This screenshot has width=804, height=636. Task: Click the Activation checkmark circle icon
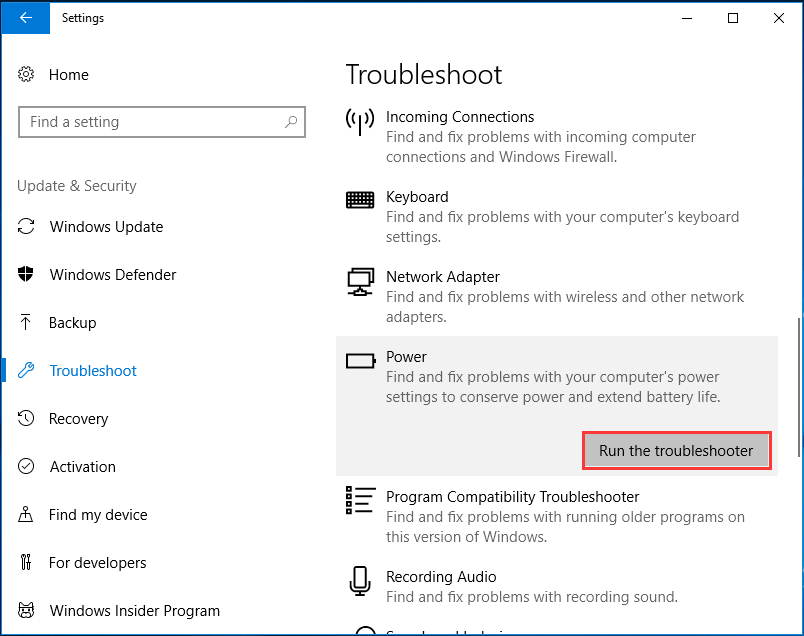(26, 466)
